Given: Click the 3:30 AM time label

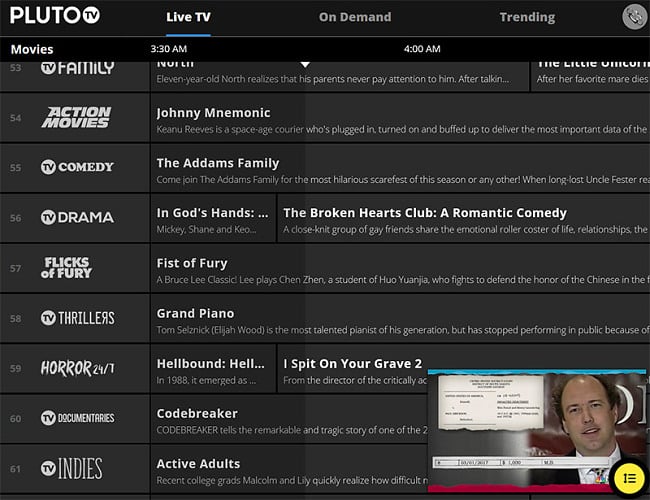Looking at the screenshot, I should pos(169,49).
